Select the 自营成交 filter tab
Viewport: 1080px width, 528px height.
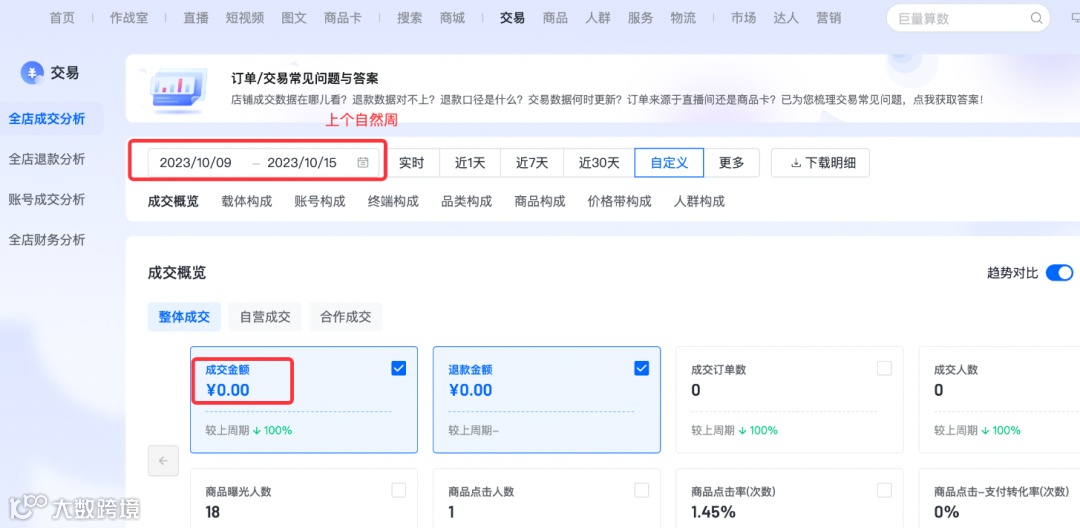[x=265, y=317]
